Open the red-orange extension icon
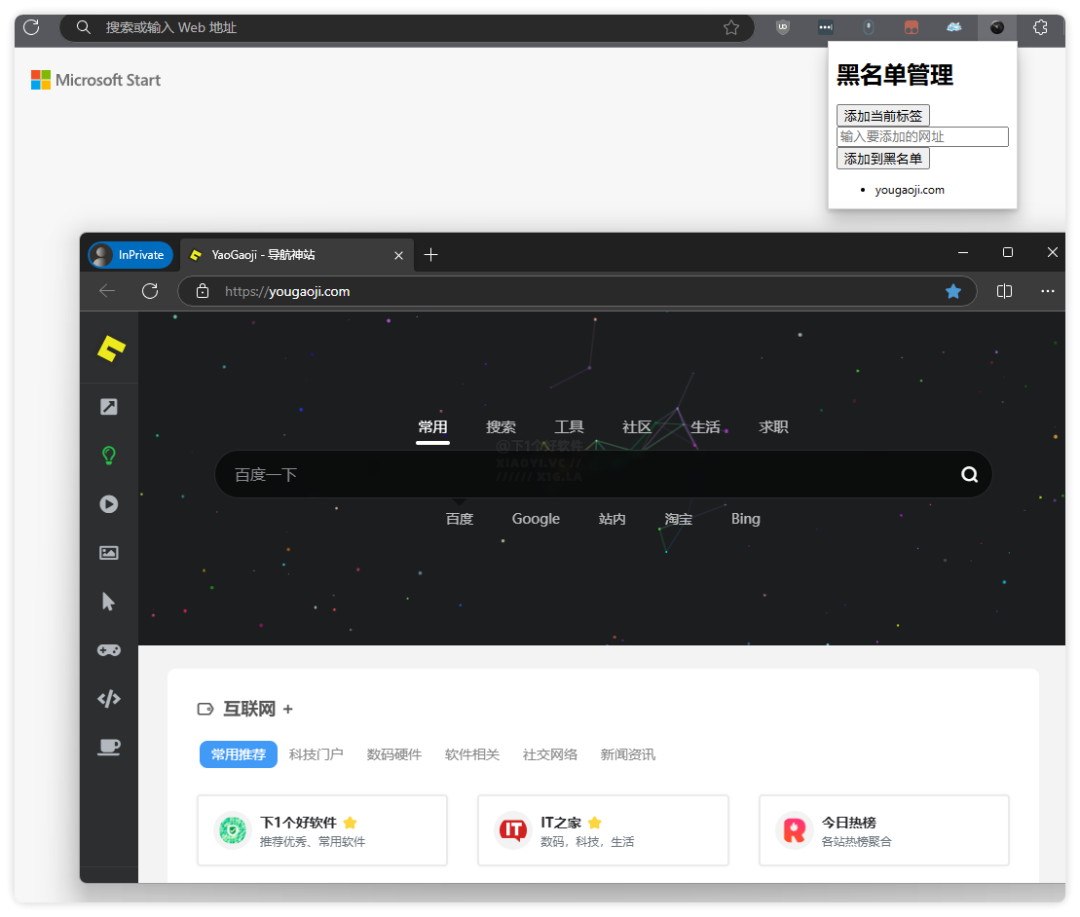 [x=911, y=28]
